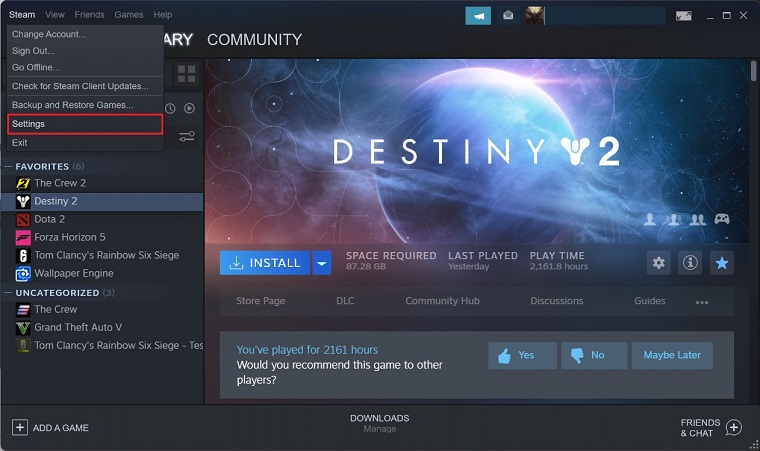Collapse the UNCATEGORIZED category
760x451 pixels.
tap(8, 292)
